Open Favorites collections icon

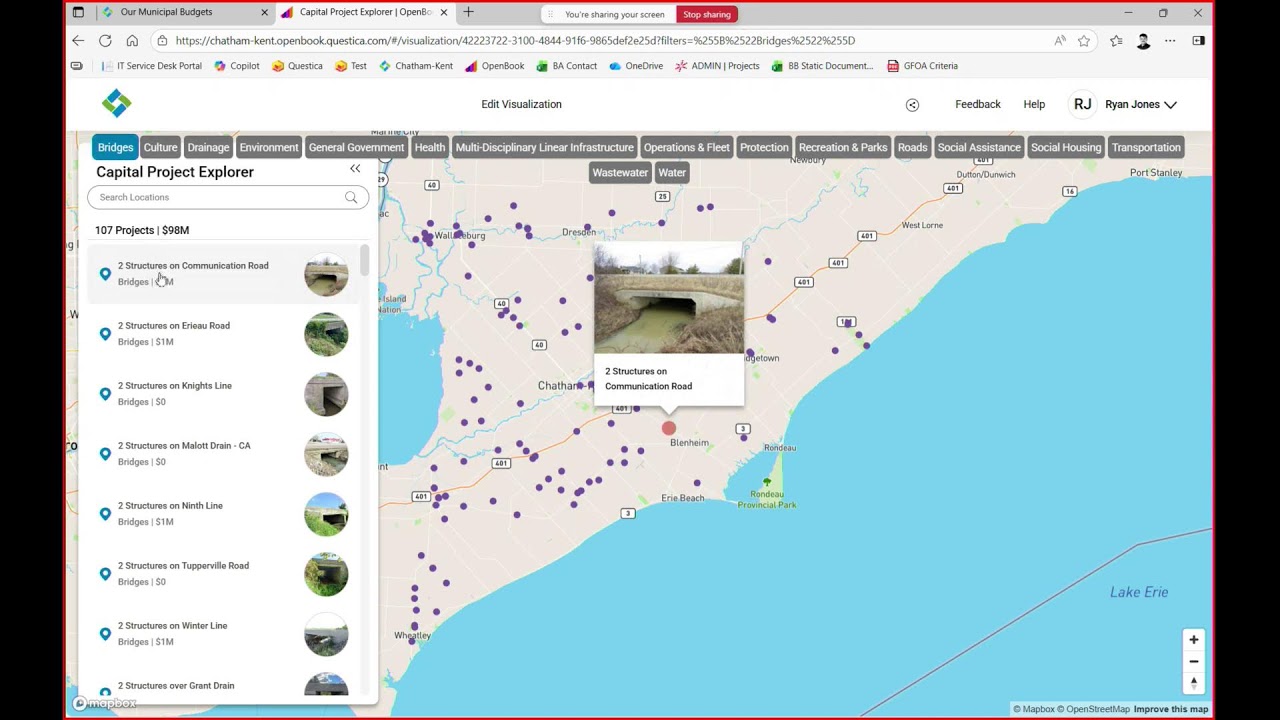(x=1116, y=41)
